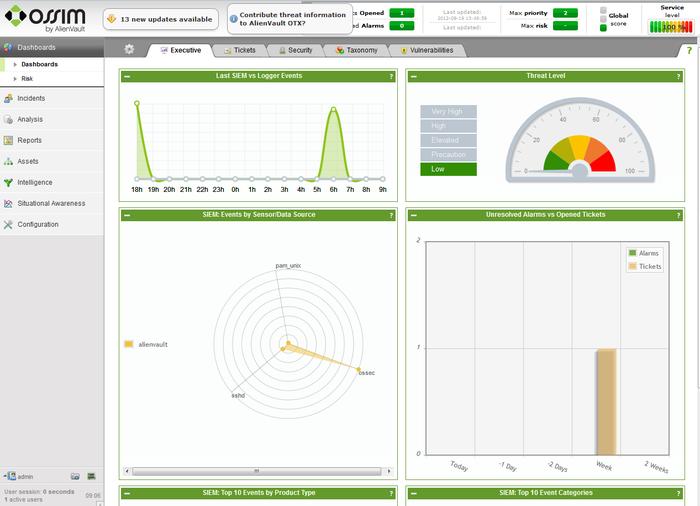Click the Intelligence funnel icon
700x506 pixels.
click(x=8, y=183)
